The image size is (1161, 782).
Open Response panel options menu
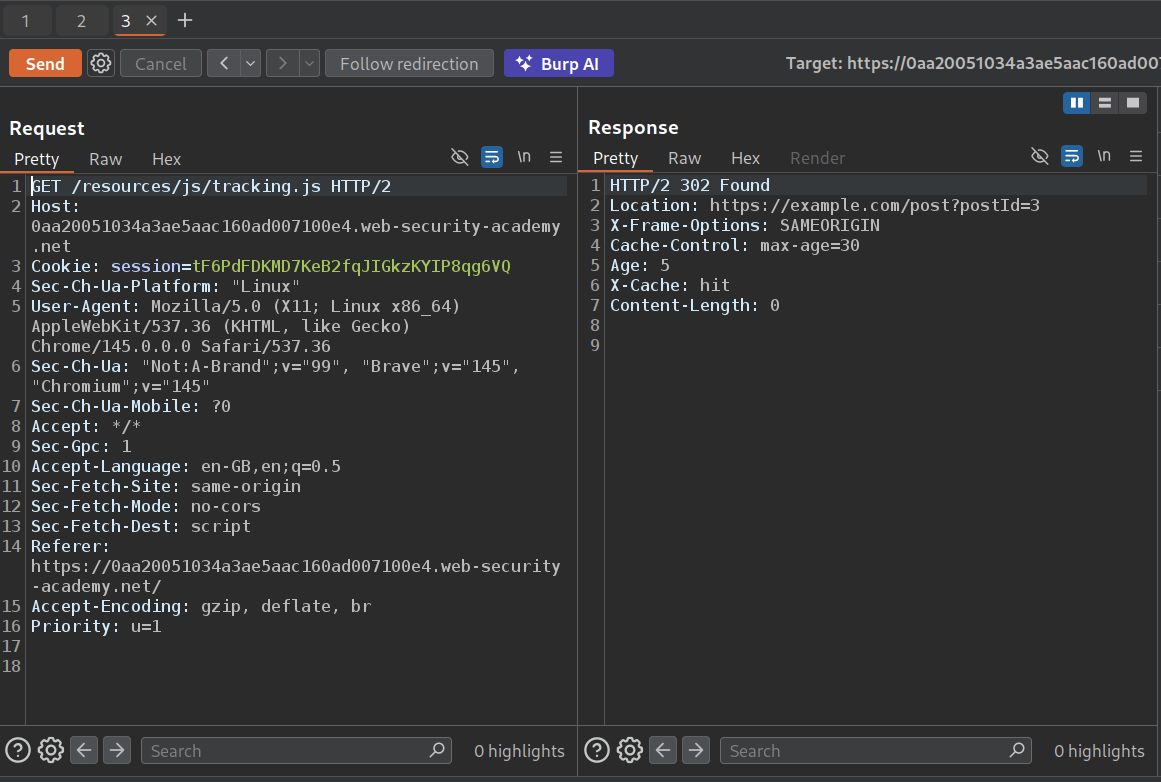click(1135, 156)
